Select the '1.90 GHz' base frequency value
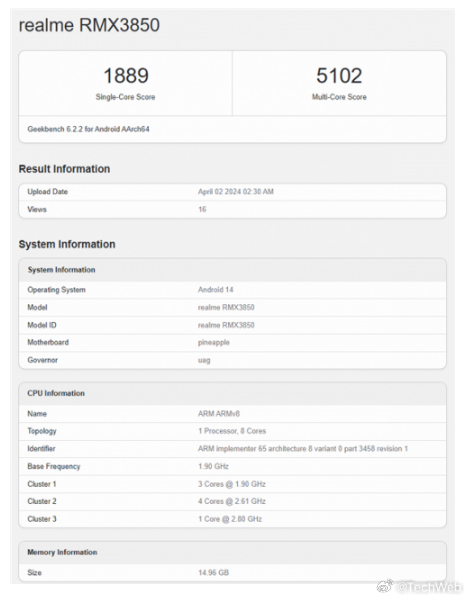 [213, 466]
